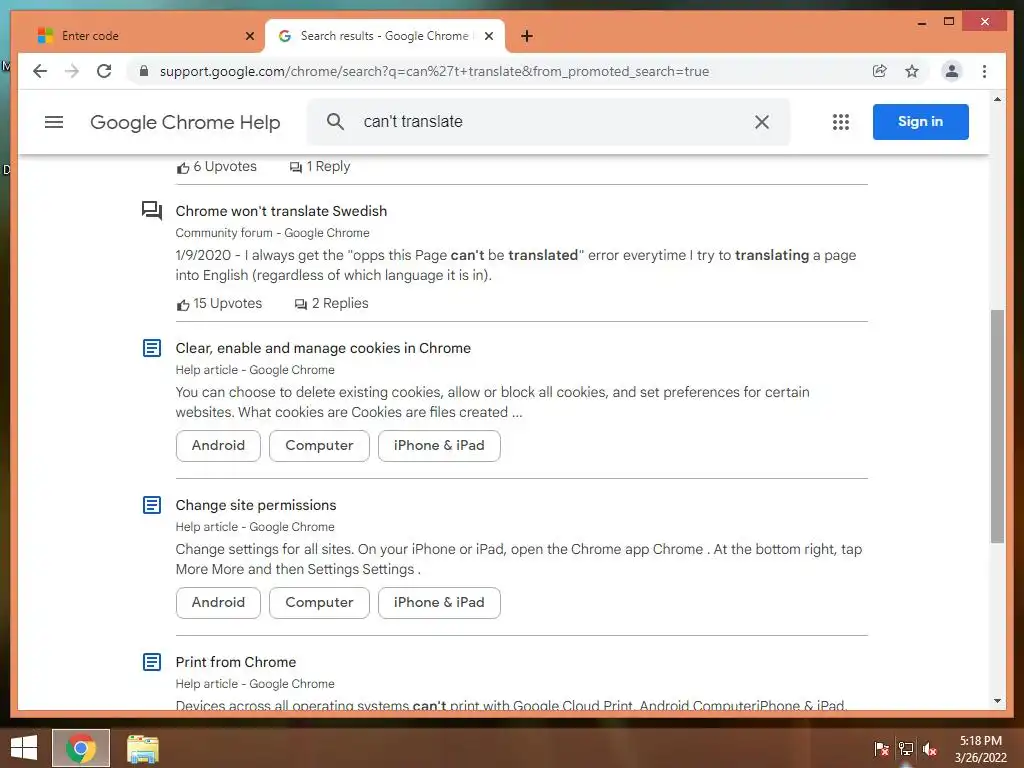Open the Chrome profile avatar
The image size is (1024, 768).
pos(952,71)
